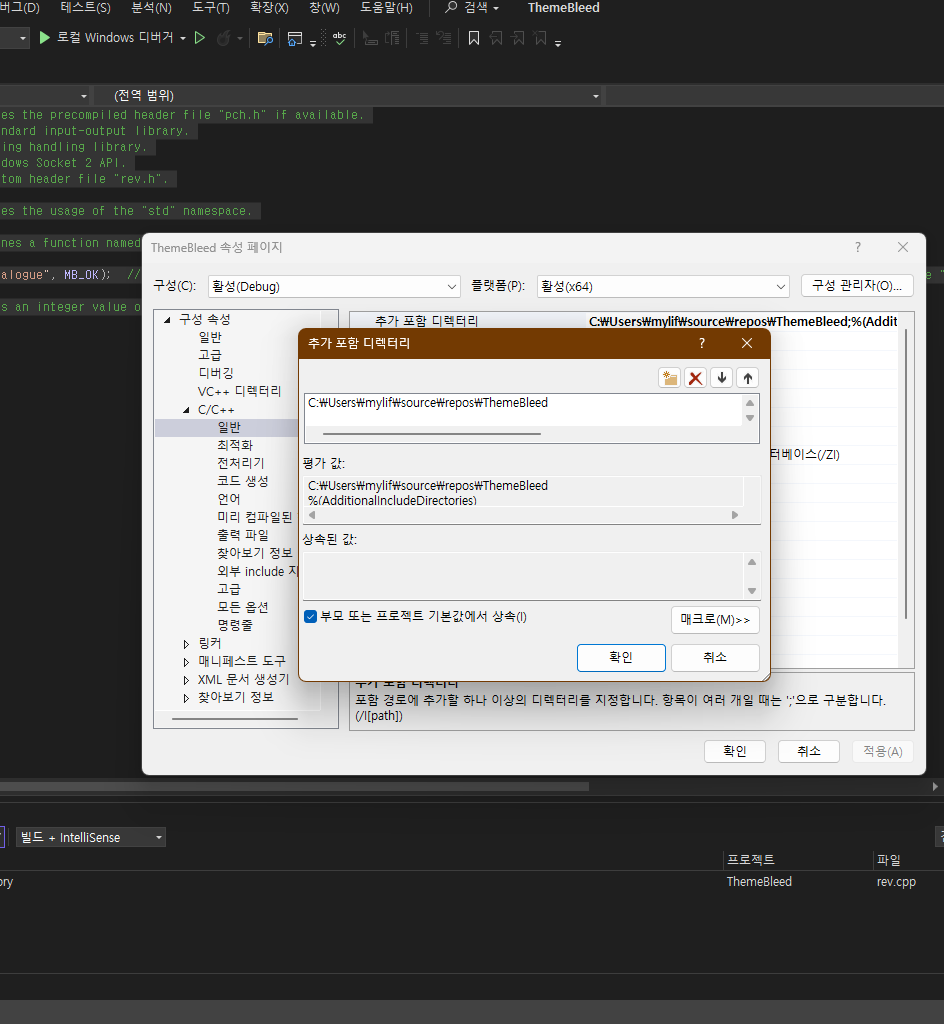944x1024 pixels.
Task: Click rev.cpp in the error list
Action: coord(896,882)
